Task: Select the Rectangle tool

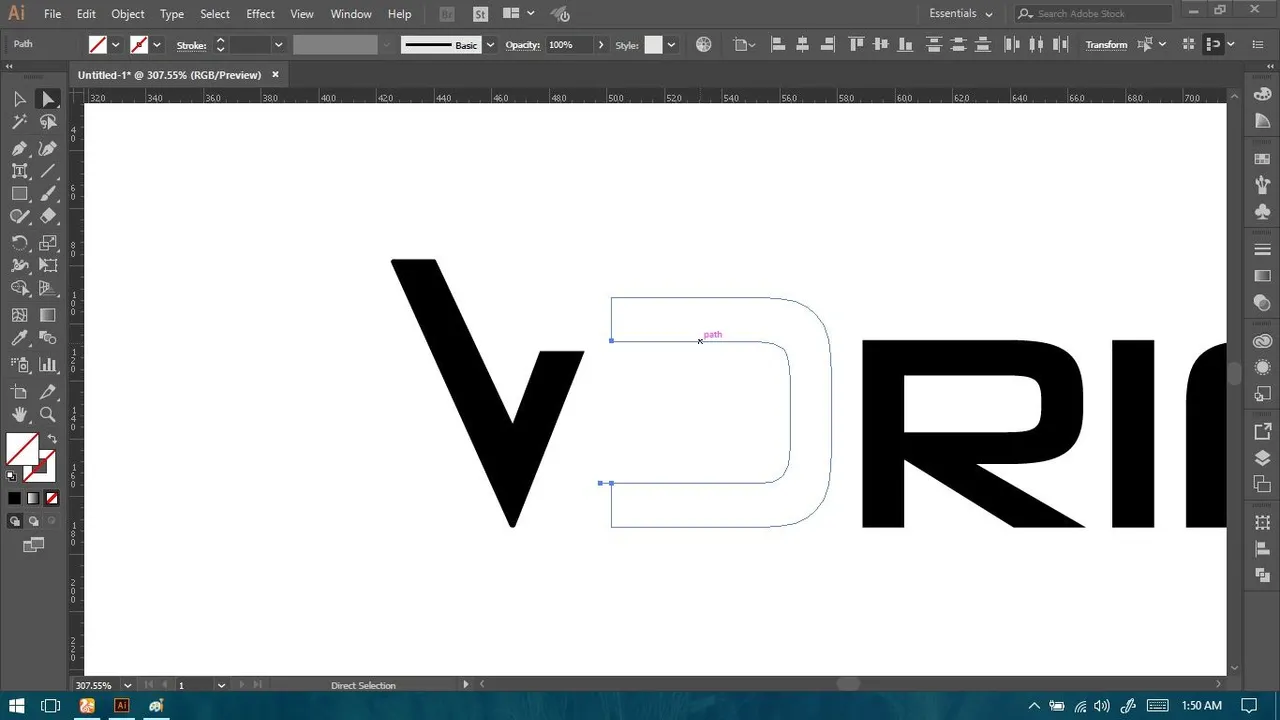Action: [19, 194]
